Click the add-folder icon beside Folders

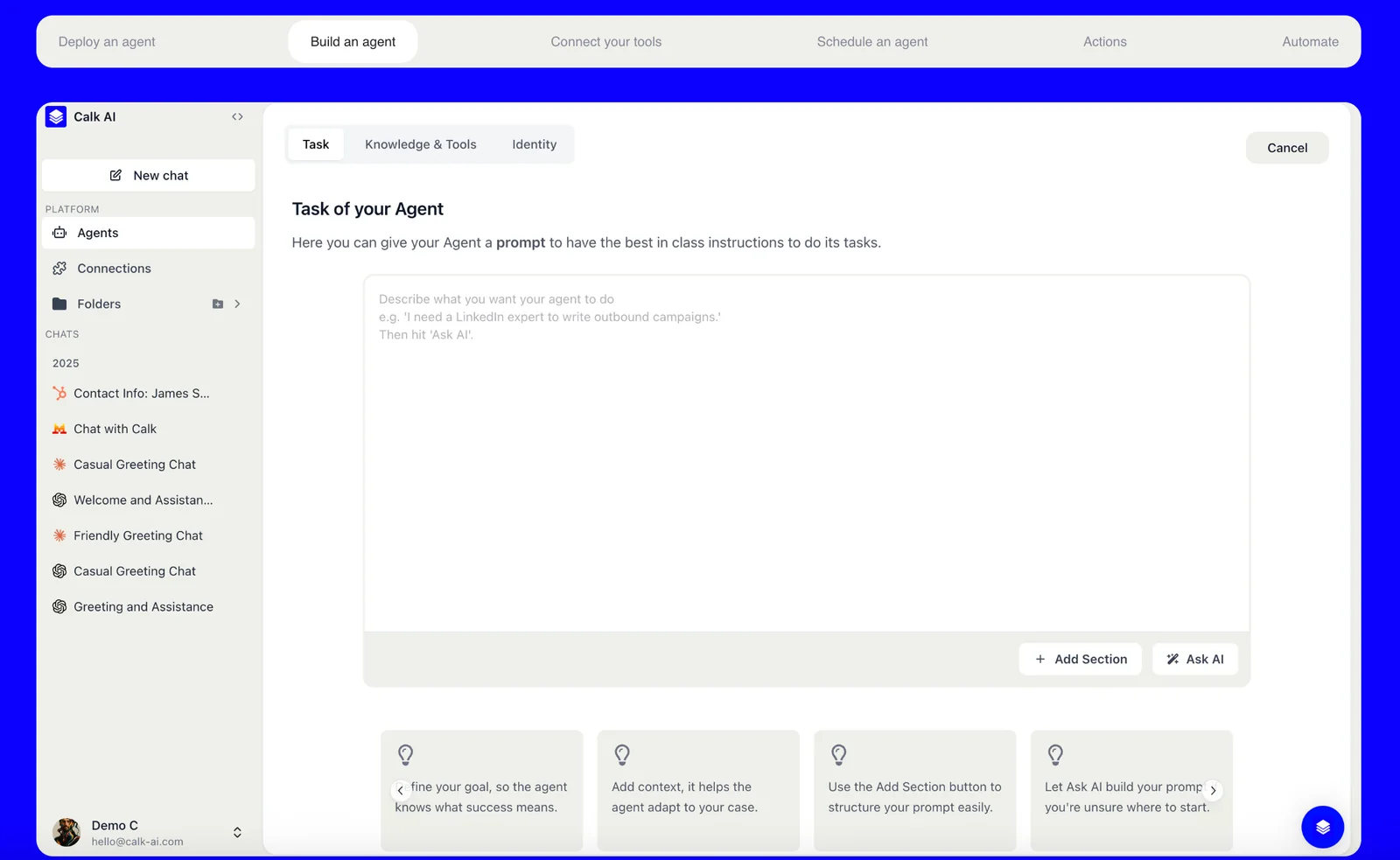click(218, 304)
